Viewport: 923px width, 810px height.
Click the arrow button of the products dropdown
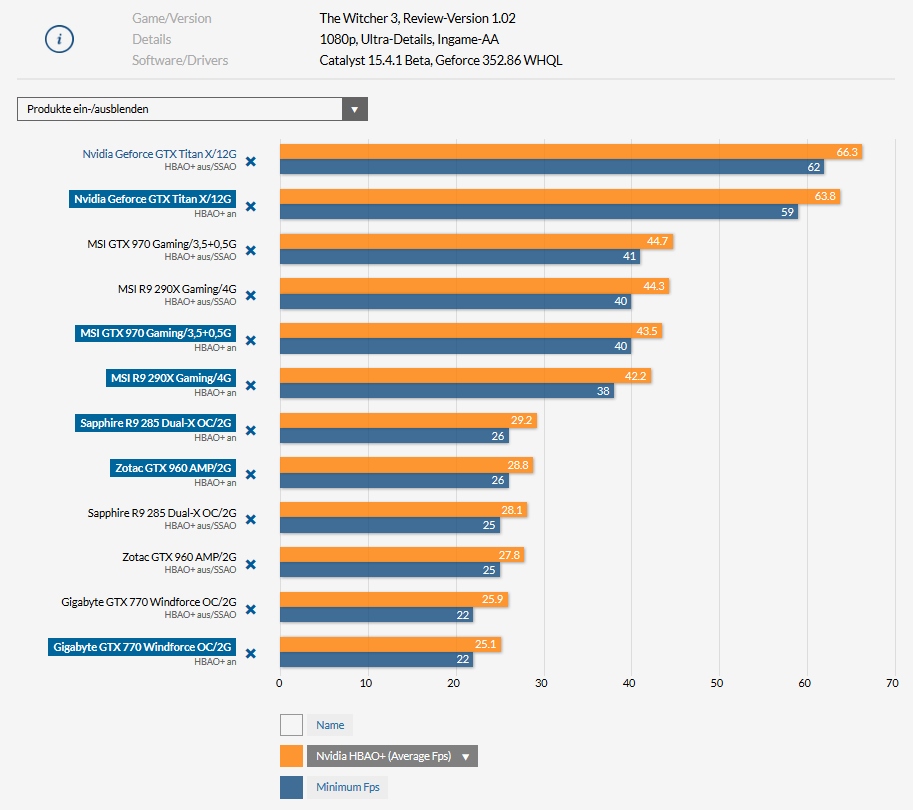pos(354,109)
